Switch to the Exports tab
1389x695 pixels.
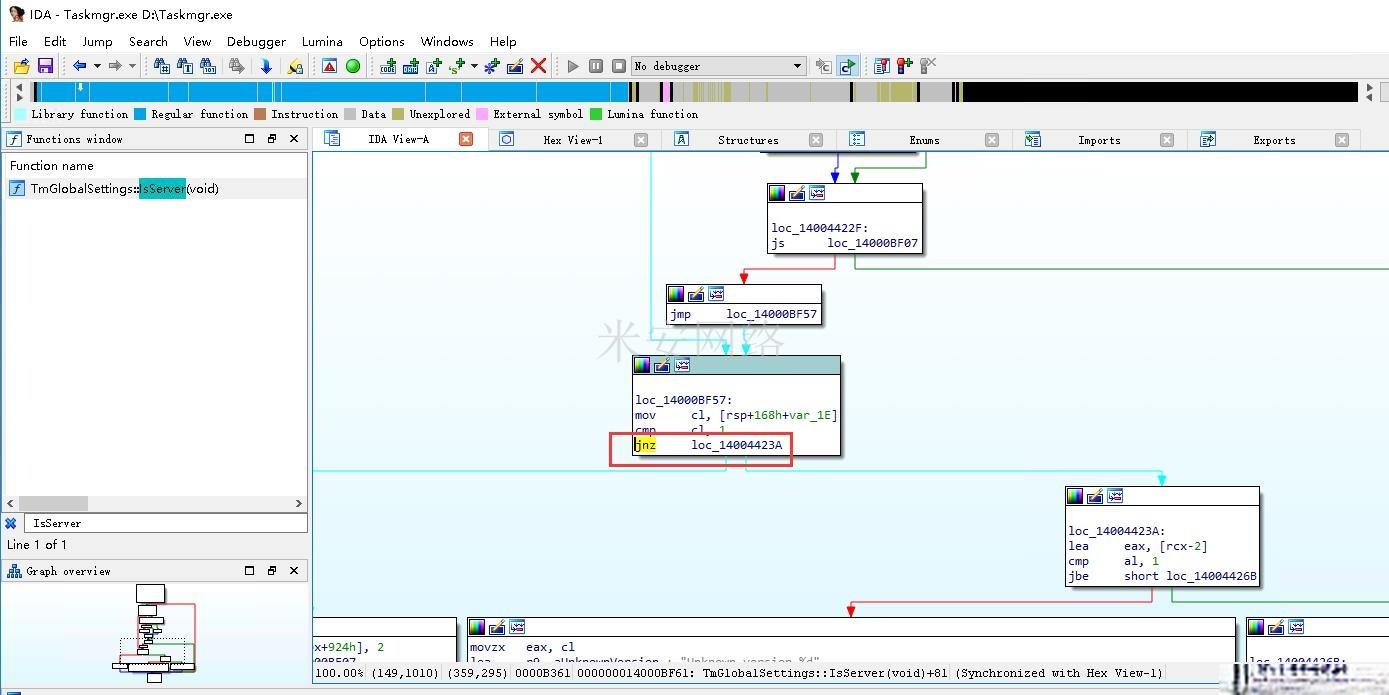tap(1274, 140)
